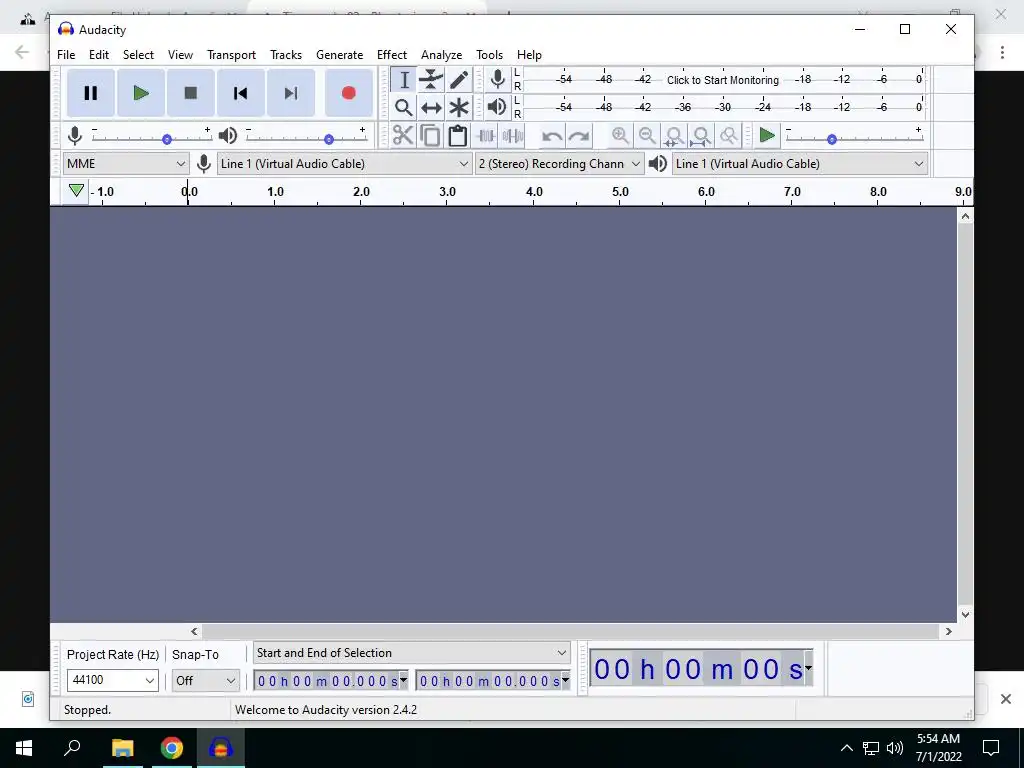Viewport: 1024px width, 768px height.
Task: Click the Cut scissors icon
Action: pyautogui.click(x=403, y=136)
